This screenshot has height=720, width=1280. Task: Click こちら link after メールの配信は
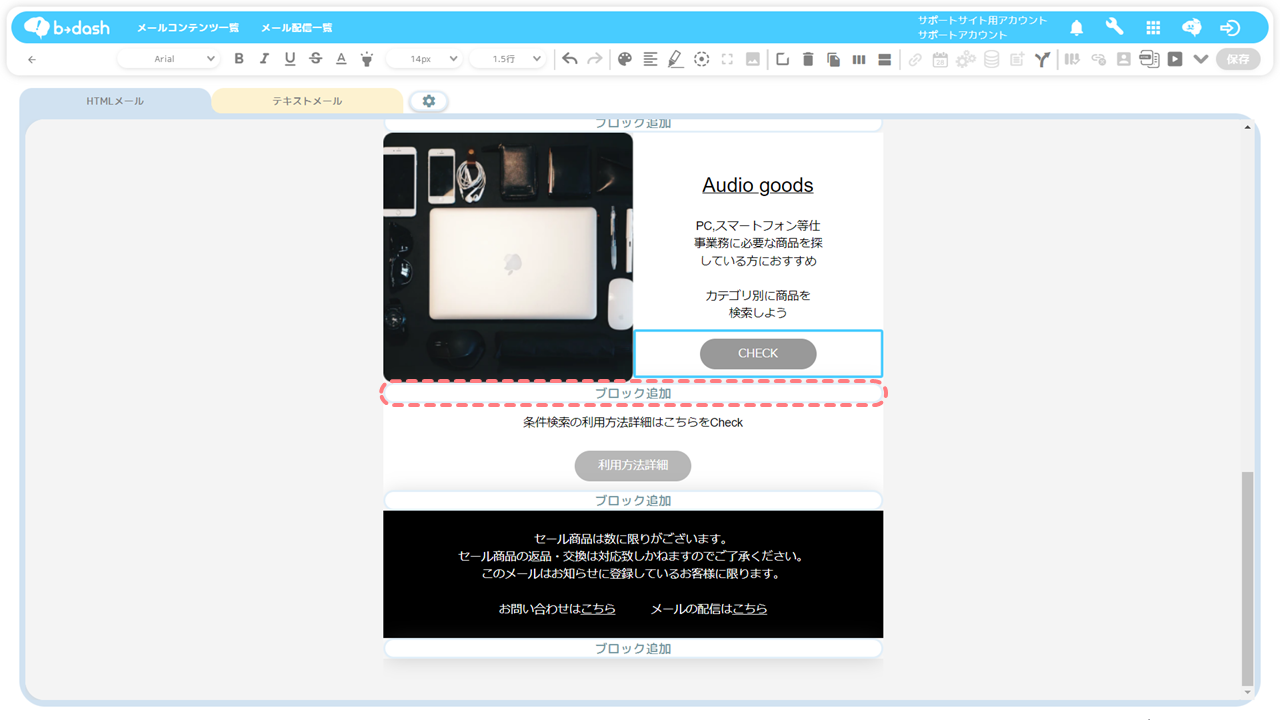(750, 608)
